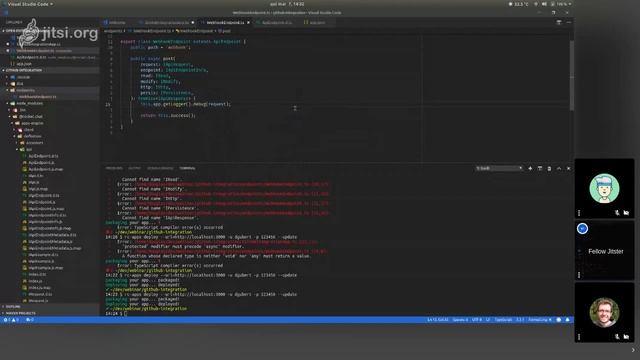
Task: Click muted microphone icon on photo avatar thumbnail
Action: click(617, 337)
